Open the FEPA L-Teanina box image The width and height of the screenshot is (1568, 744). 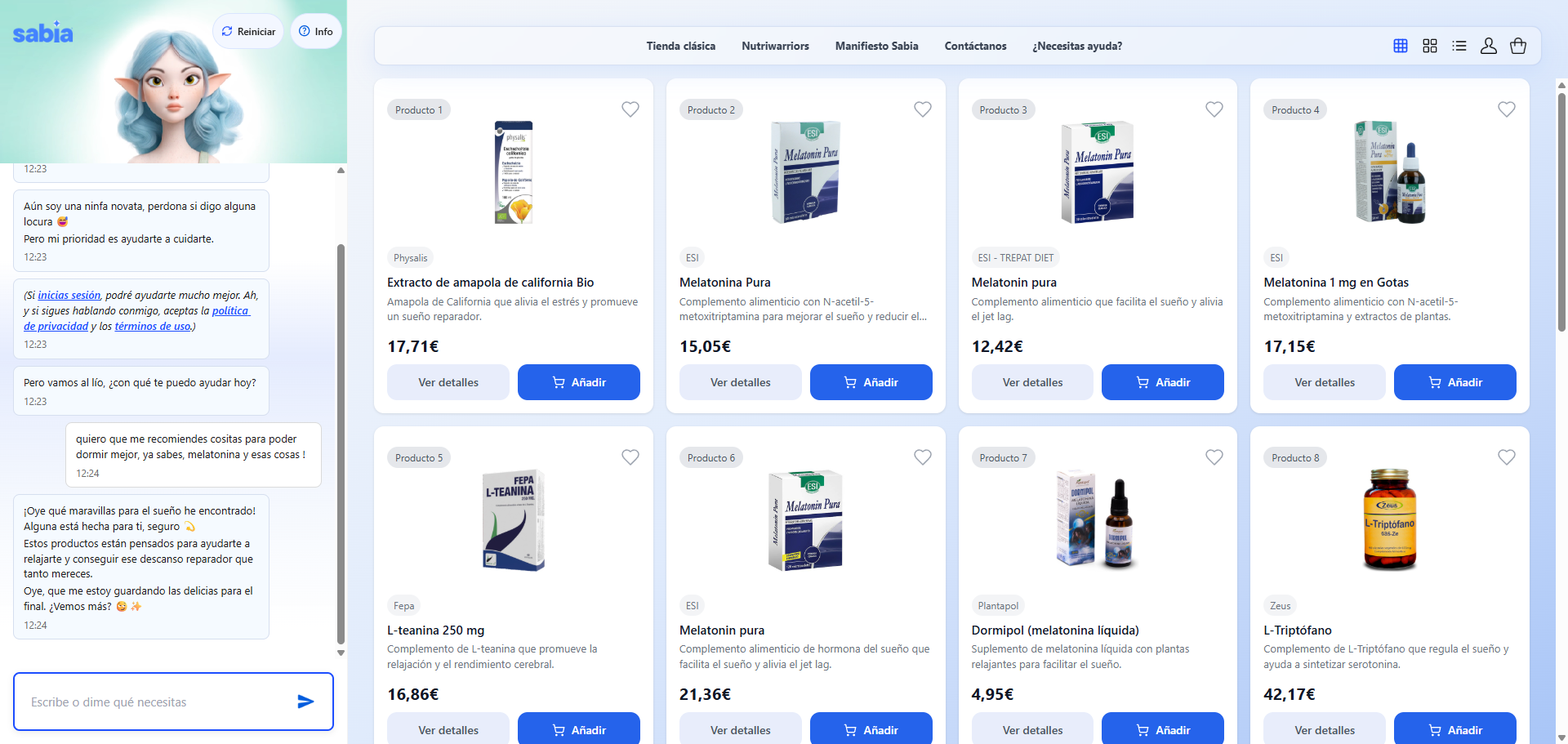514,520
